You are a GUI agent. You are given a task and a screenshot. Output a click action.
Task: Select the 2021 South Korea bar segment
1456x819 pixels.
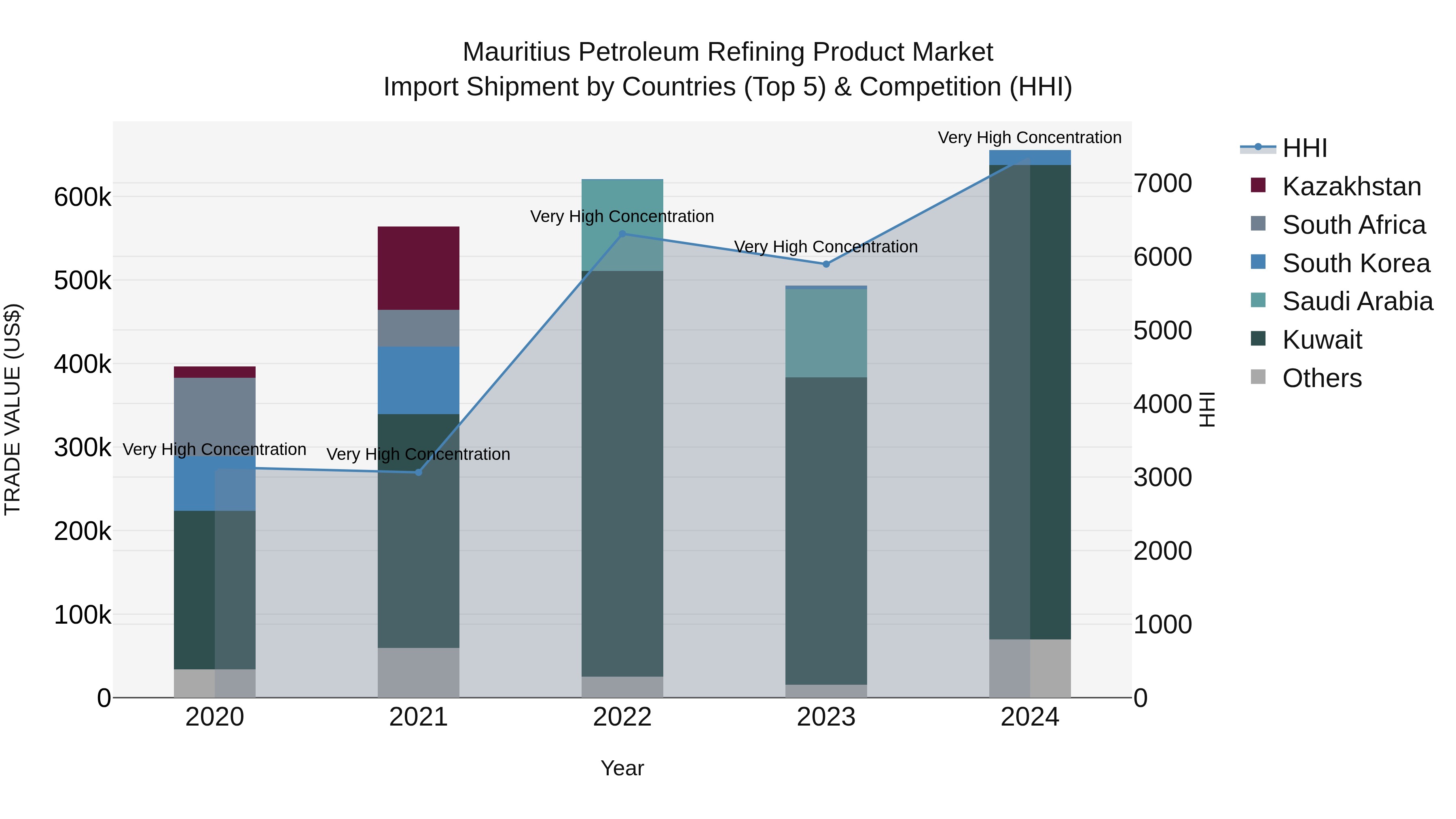(x=418, y=381)
